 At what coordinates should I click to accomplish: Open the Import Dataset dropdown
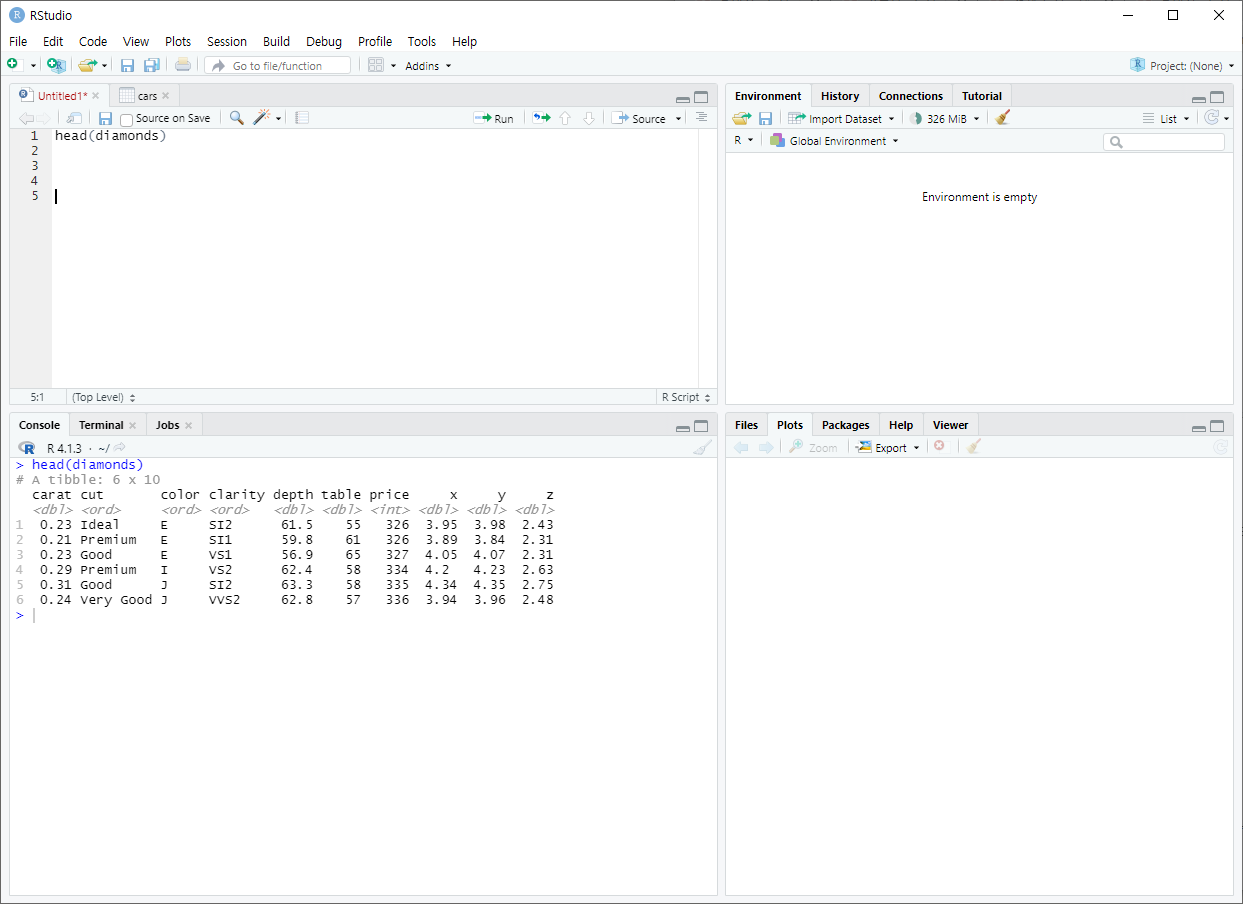[x=840, y=118]
